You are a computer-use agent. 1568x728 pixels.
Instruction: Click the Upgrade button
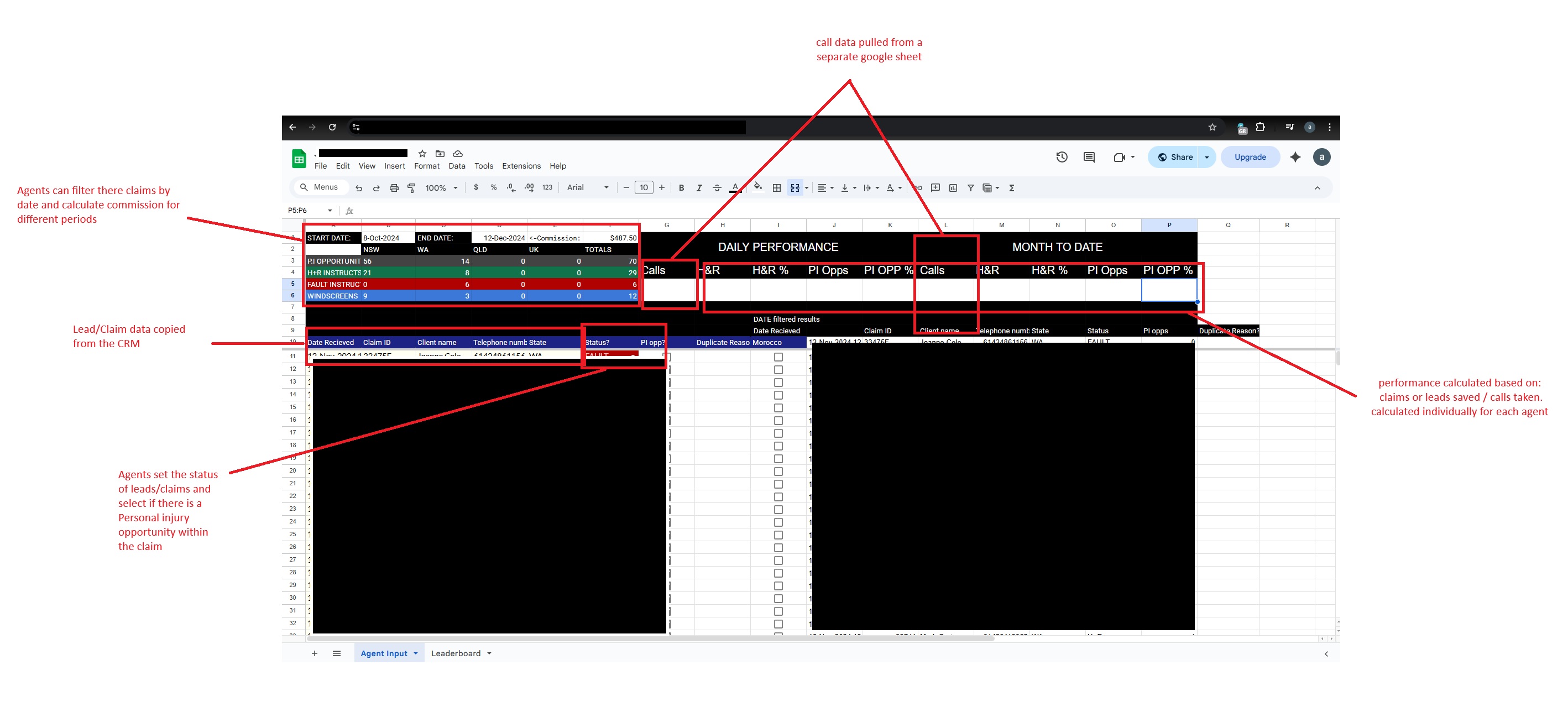pos(1250,157)
